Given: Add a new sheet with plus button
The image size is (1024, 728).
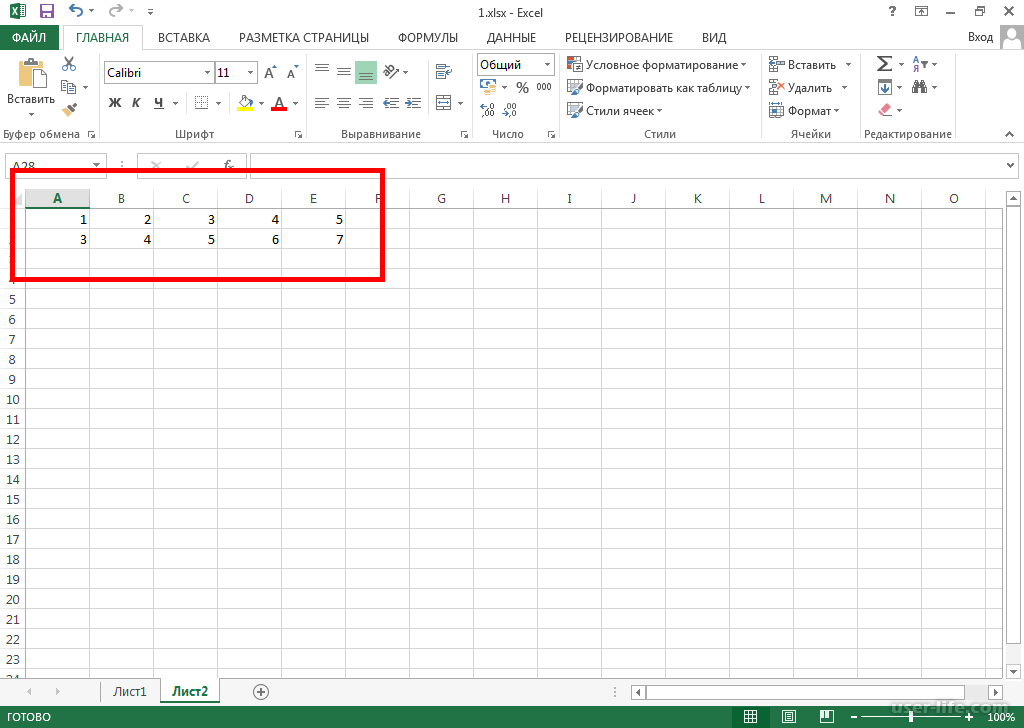Looking at the screenshot, I should [x=261, y=692].
